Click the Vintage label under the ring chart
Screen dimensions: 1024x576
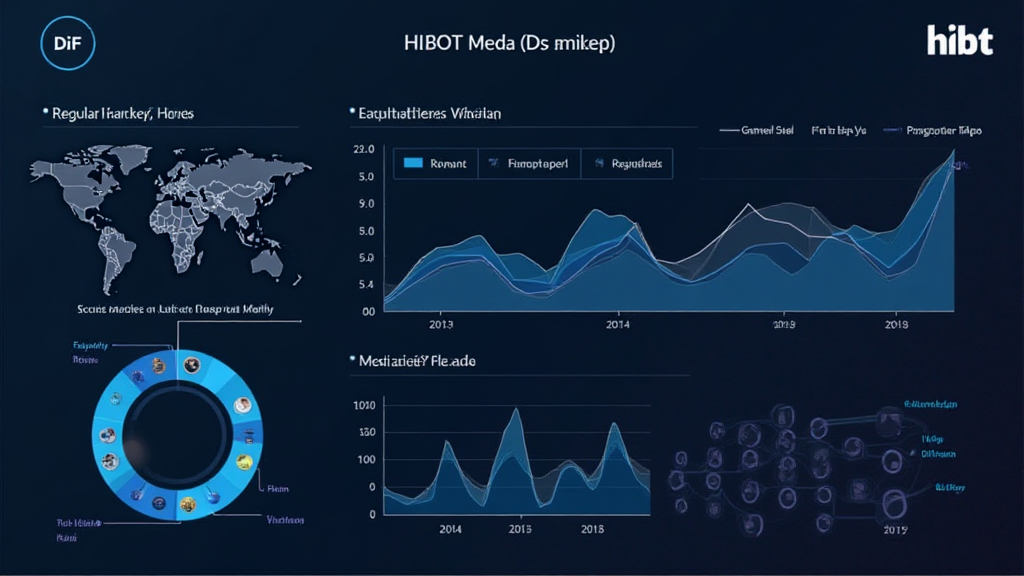point(285,519)
